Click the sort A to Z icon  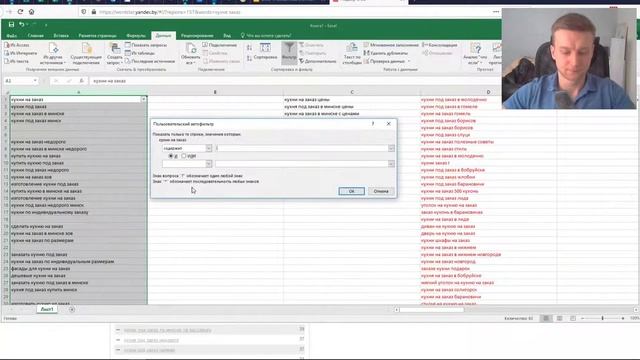[x=249, y=48]
